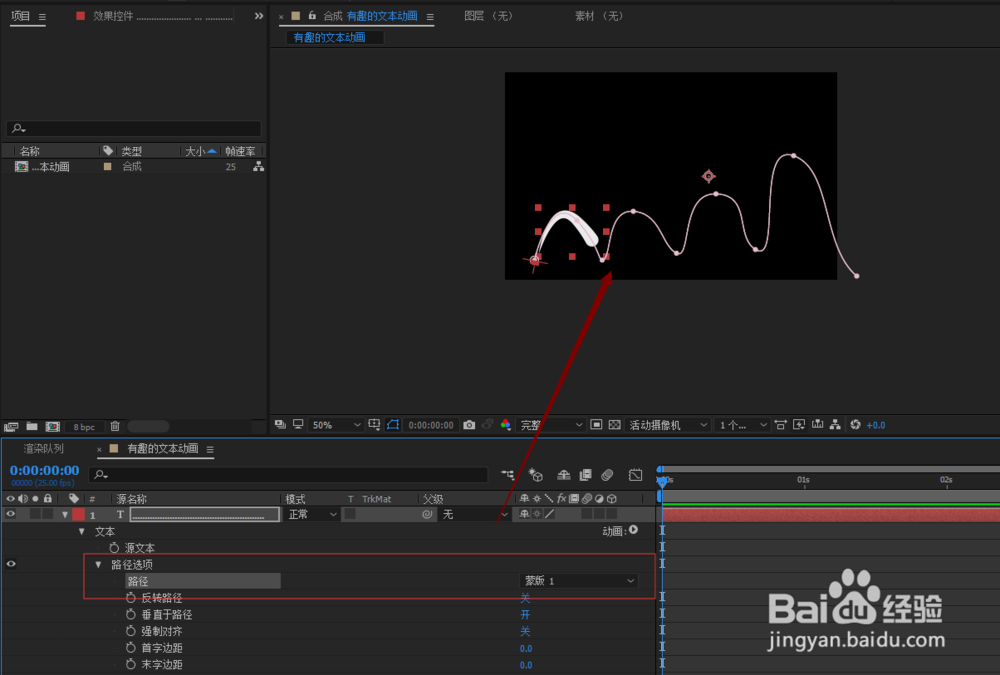
Task: Click the primary viewer monitor icon
Action: click(298, 424)
